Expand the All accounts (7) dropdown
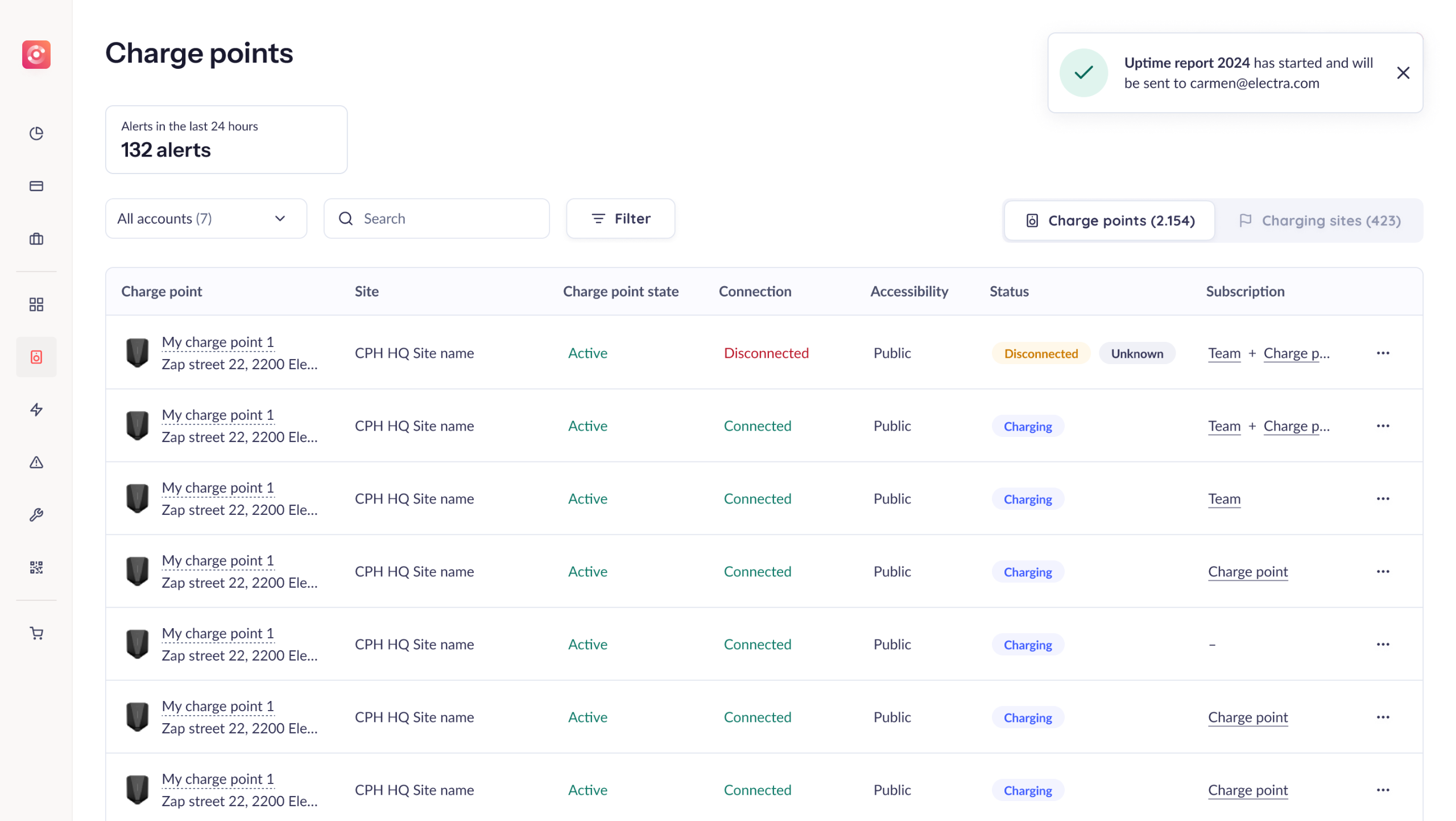 [206, 218]
